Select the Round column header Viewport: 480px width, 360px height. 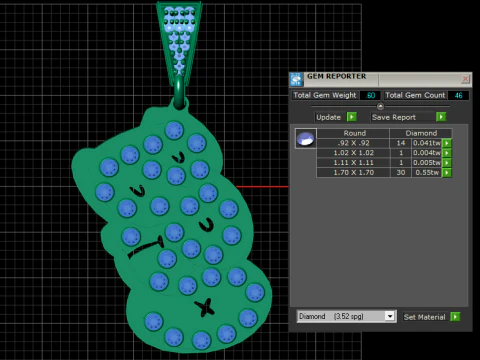[x=353, y=133]
